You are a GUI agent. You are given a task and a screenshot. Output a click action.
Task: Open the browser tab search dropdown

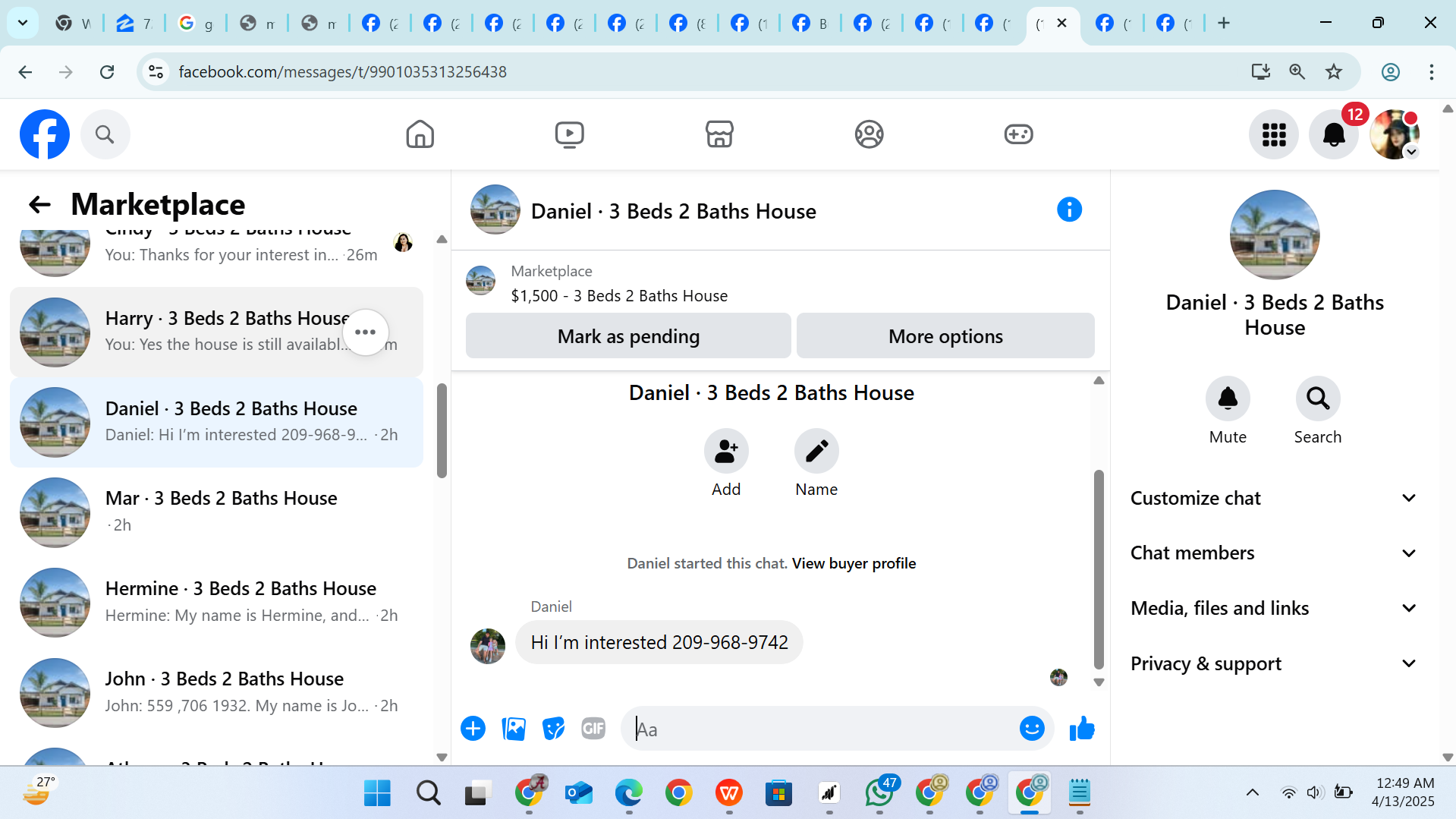pyautogui.click(x=23, y=23)
